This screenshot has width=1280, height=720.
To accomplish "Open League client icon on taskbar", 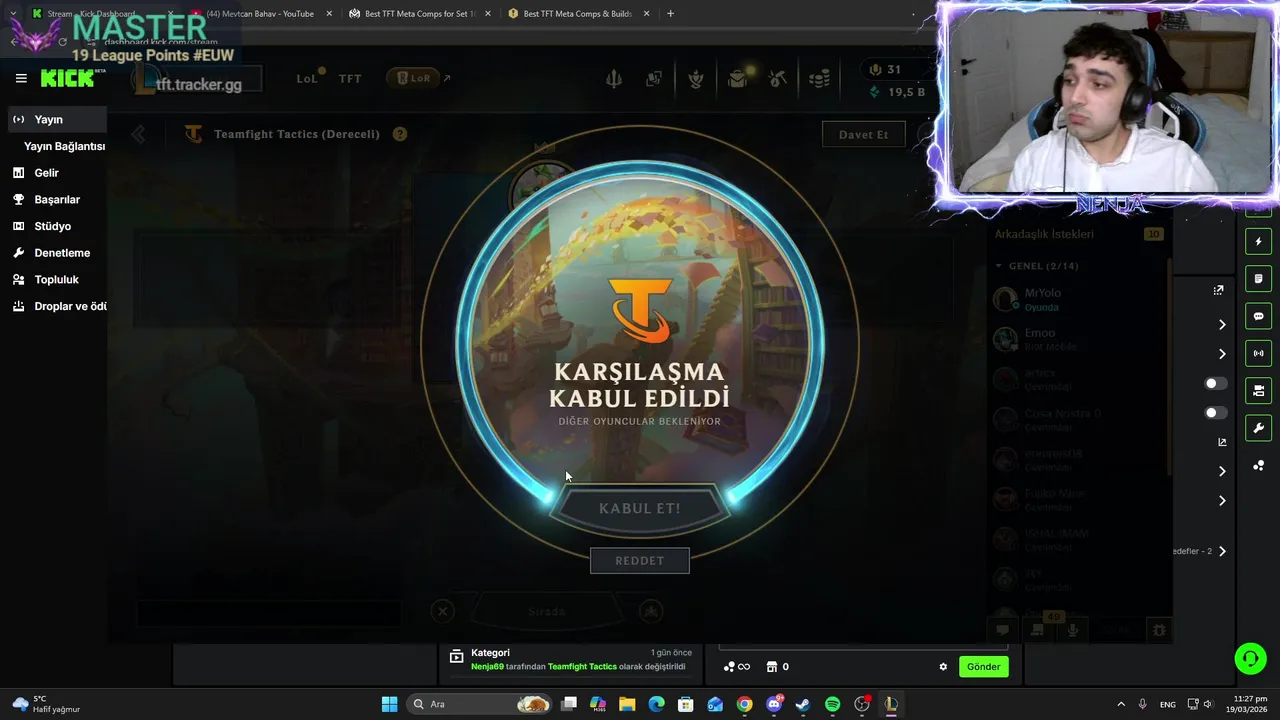I will point(891,704).
